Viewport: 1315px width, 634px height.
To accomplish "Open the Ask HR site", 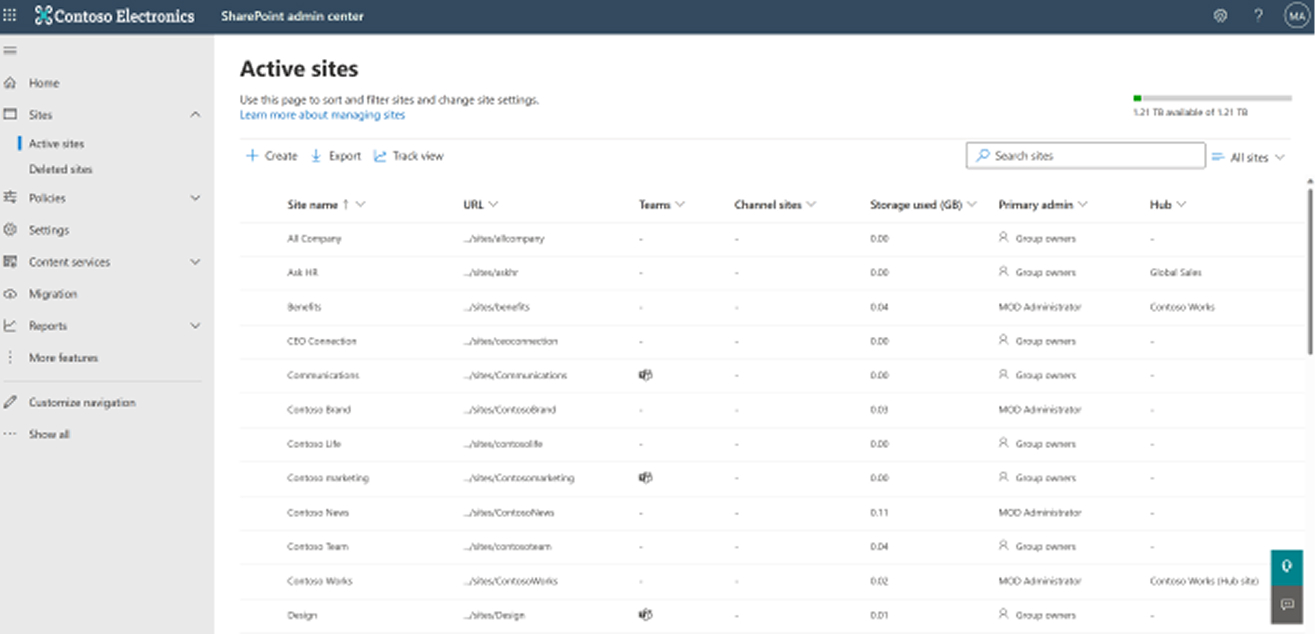I will click(x=302, y=273).
